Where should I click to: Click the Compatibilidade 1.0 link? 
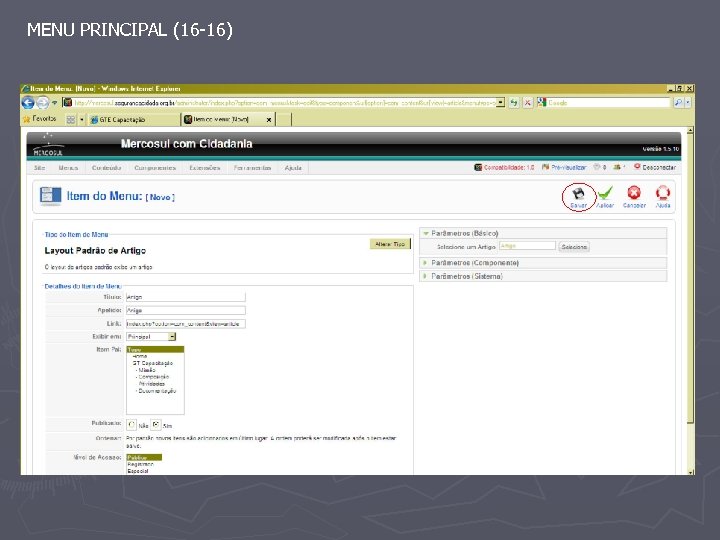[x=504, y=168]
